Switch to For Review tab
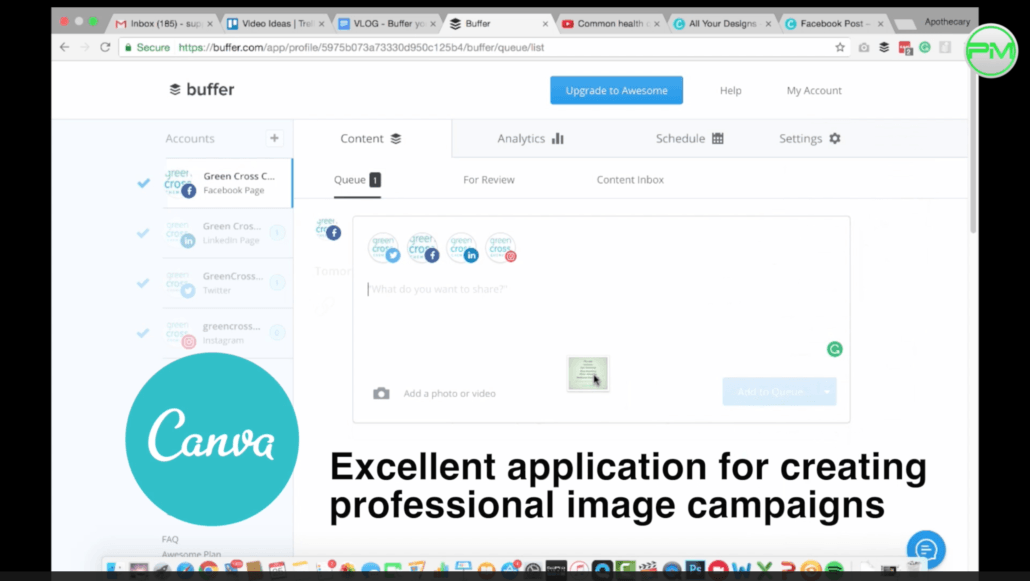1030x581 pixels. (x=489, y=179)
